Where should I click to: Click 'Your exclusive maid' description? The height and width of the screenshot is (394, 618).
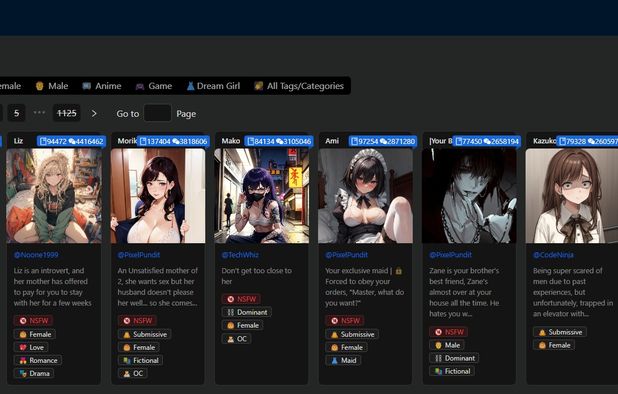(365, 287)
